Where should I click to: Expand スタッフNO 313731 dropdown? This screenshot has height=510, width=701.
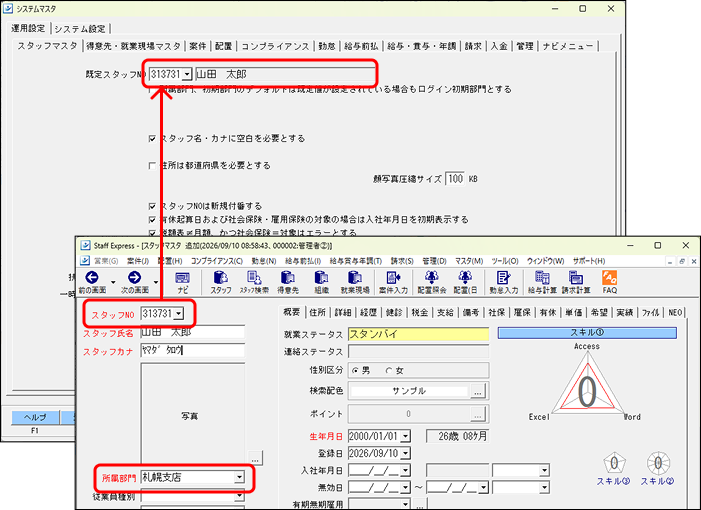(x=179, y=314)
